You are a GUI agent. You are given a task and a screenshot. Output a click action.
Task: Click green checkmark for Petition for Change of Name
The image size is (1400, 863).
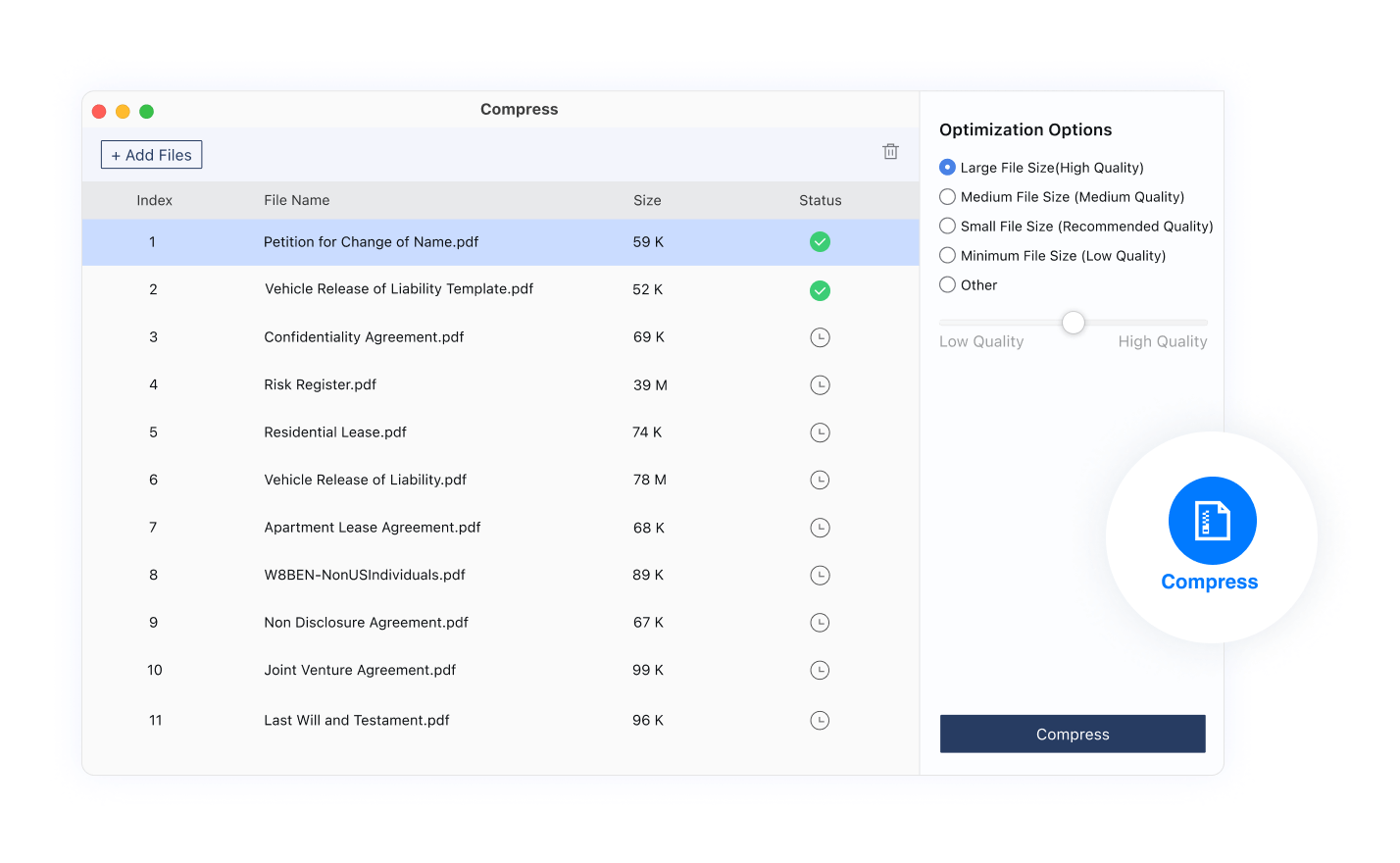pos(820,242)
